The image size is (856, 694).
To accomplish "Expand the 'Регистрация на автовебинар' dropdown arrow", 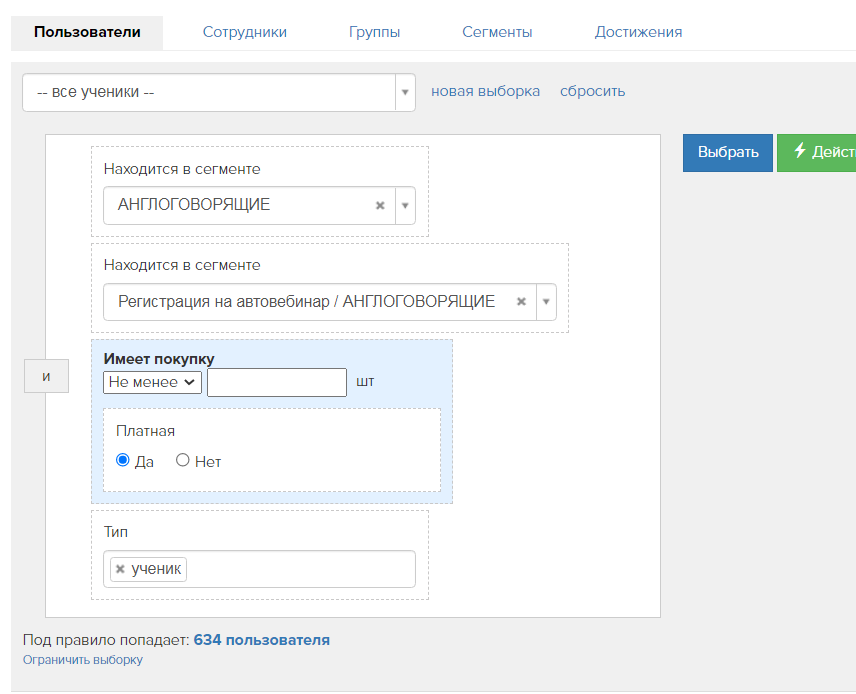I will pos(546,301).
